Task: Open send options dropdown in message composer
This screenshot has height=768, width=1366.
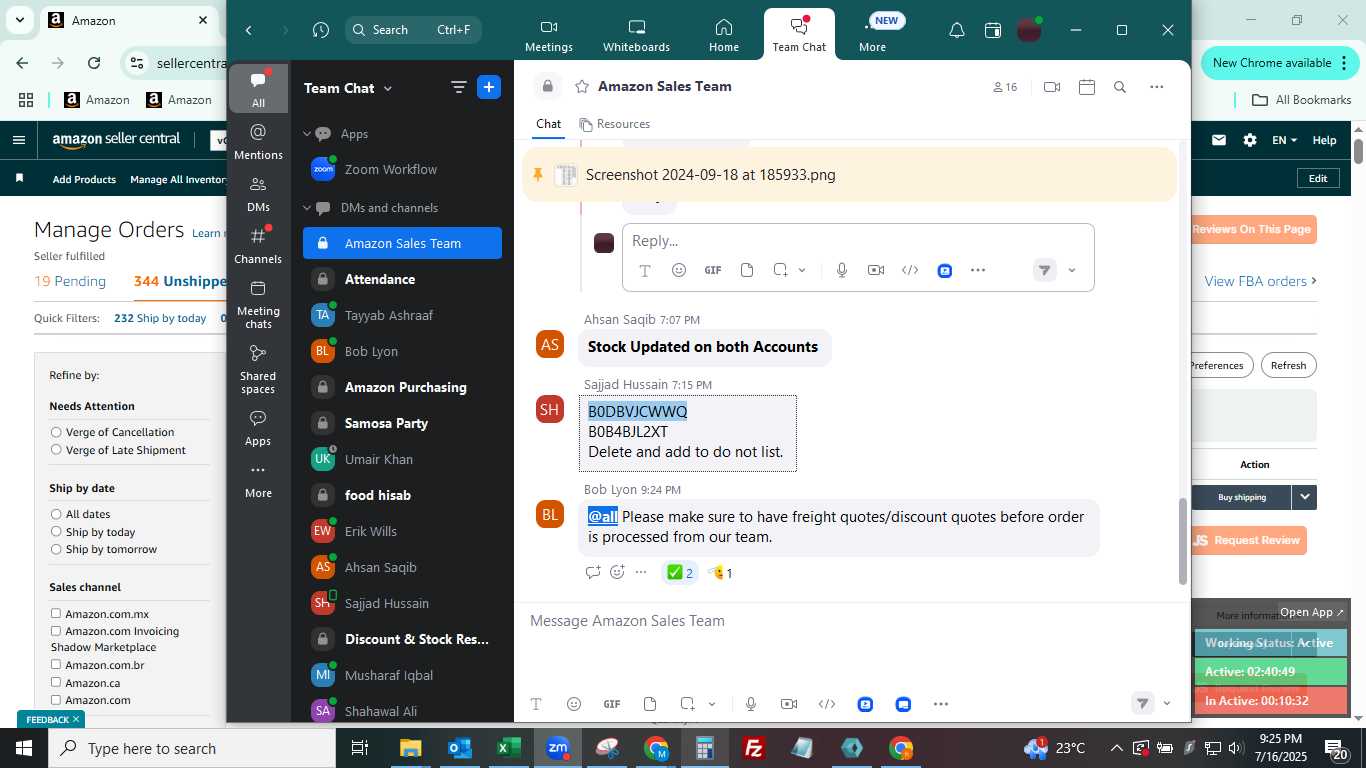Action: pyautogui.click(x=1166, y=704)
